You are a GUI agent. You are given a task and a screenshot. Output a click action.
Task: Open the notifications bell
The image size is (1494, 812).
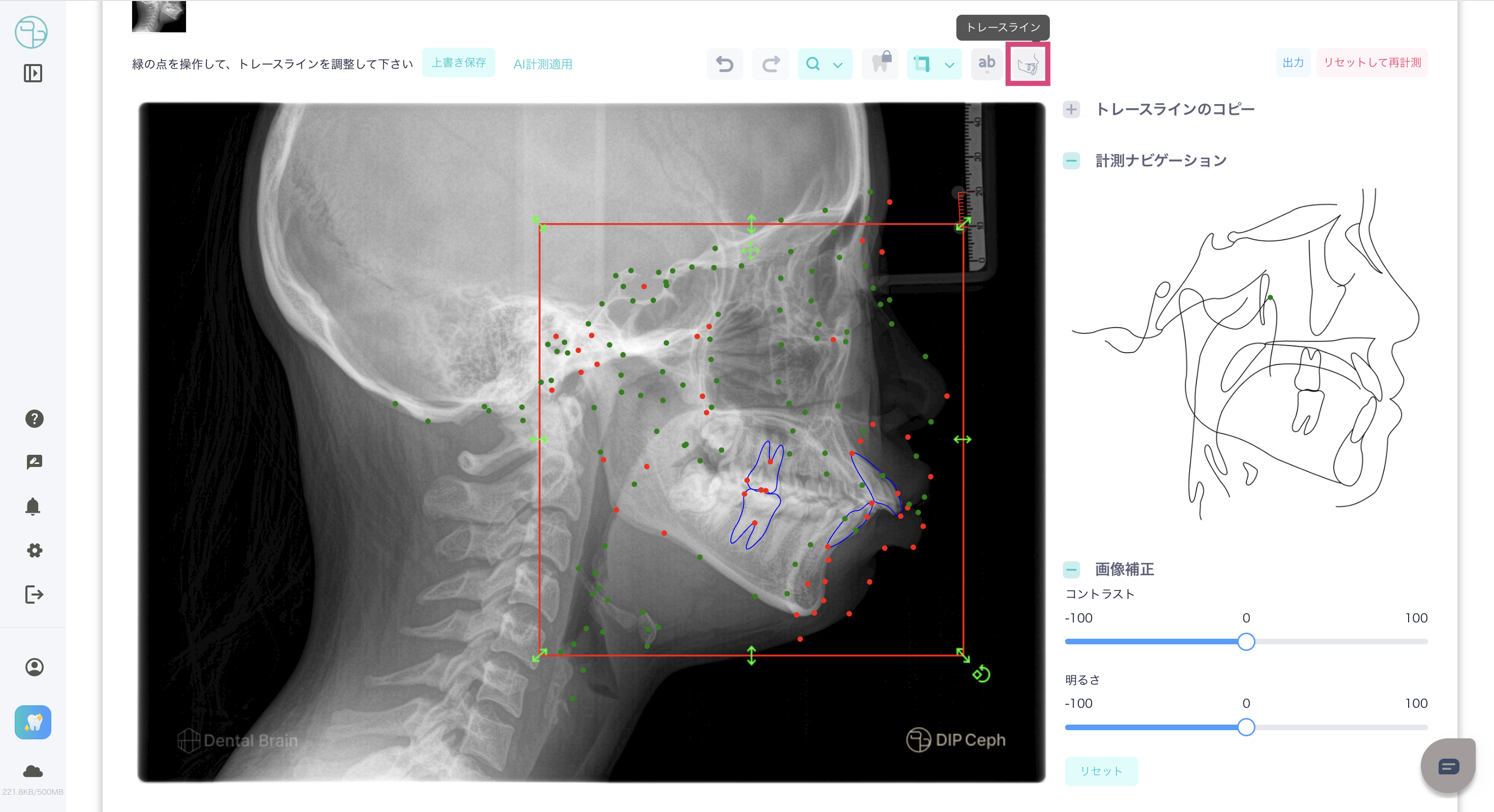point(33,506)
